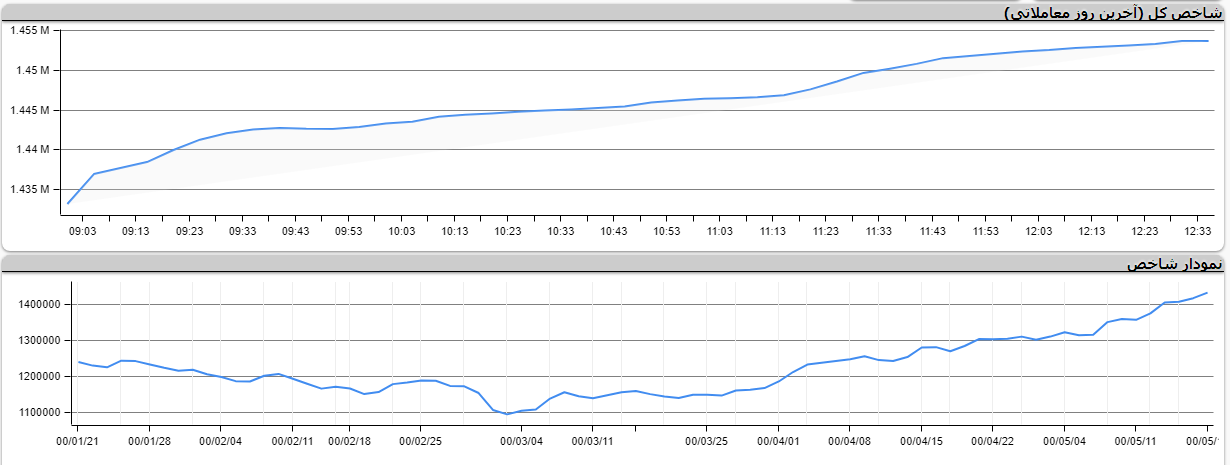This screenshot has width=1230, height=465.
Task: Click the 'نمودار شاخص' panel header
Action: (x=1173, y=264)
